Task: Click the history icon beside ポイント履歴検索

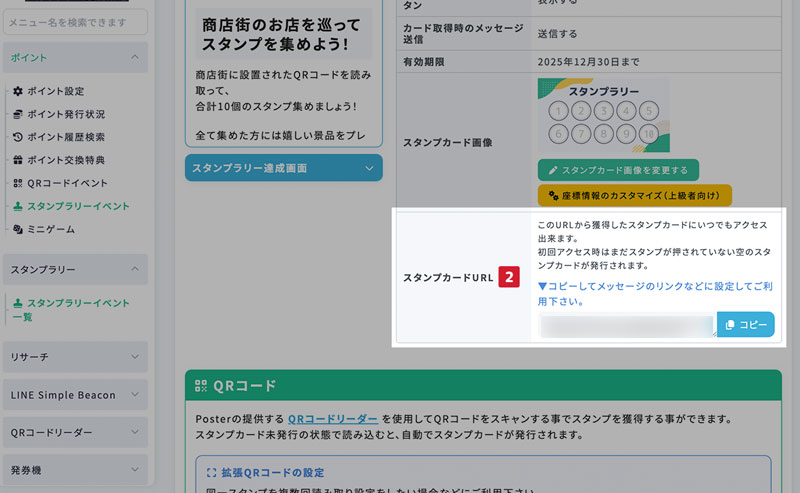Action: tap(18, 137)
